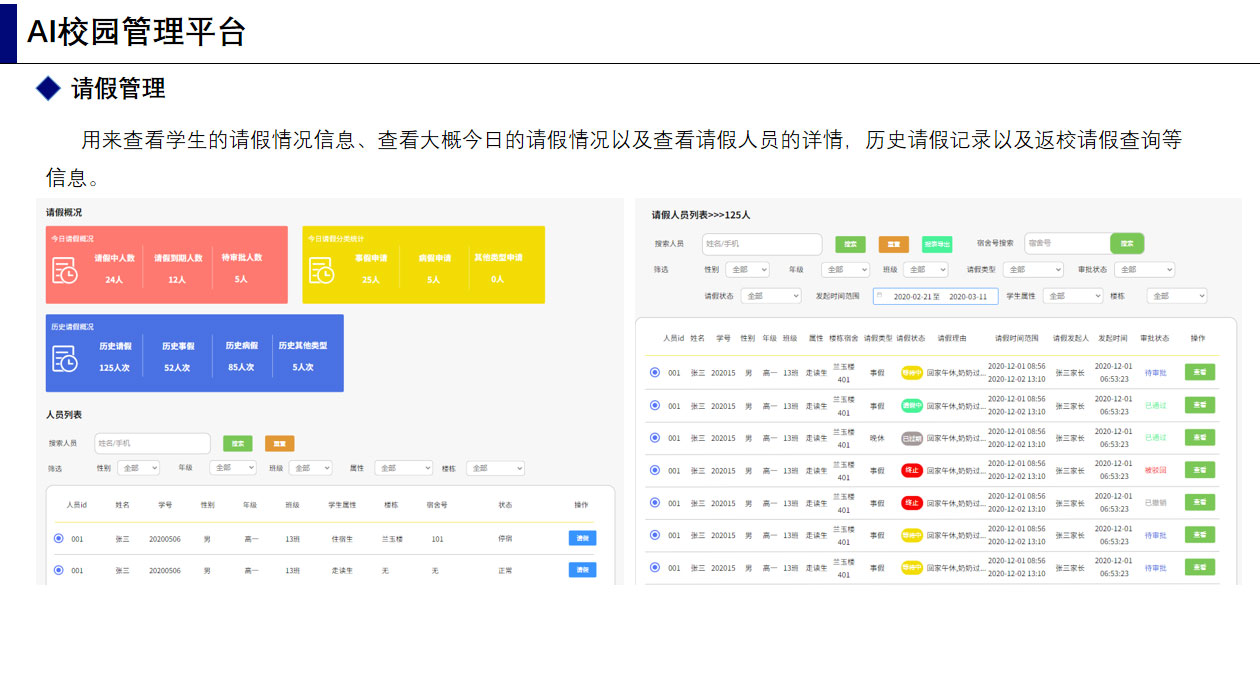This screenshot has height=700, width=1260.
Task: Select the radio button for the 住宿生 row
Action: point(58,538)
